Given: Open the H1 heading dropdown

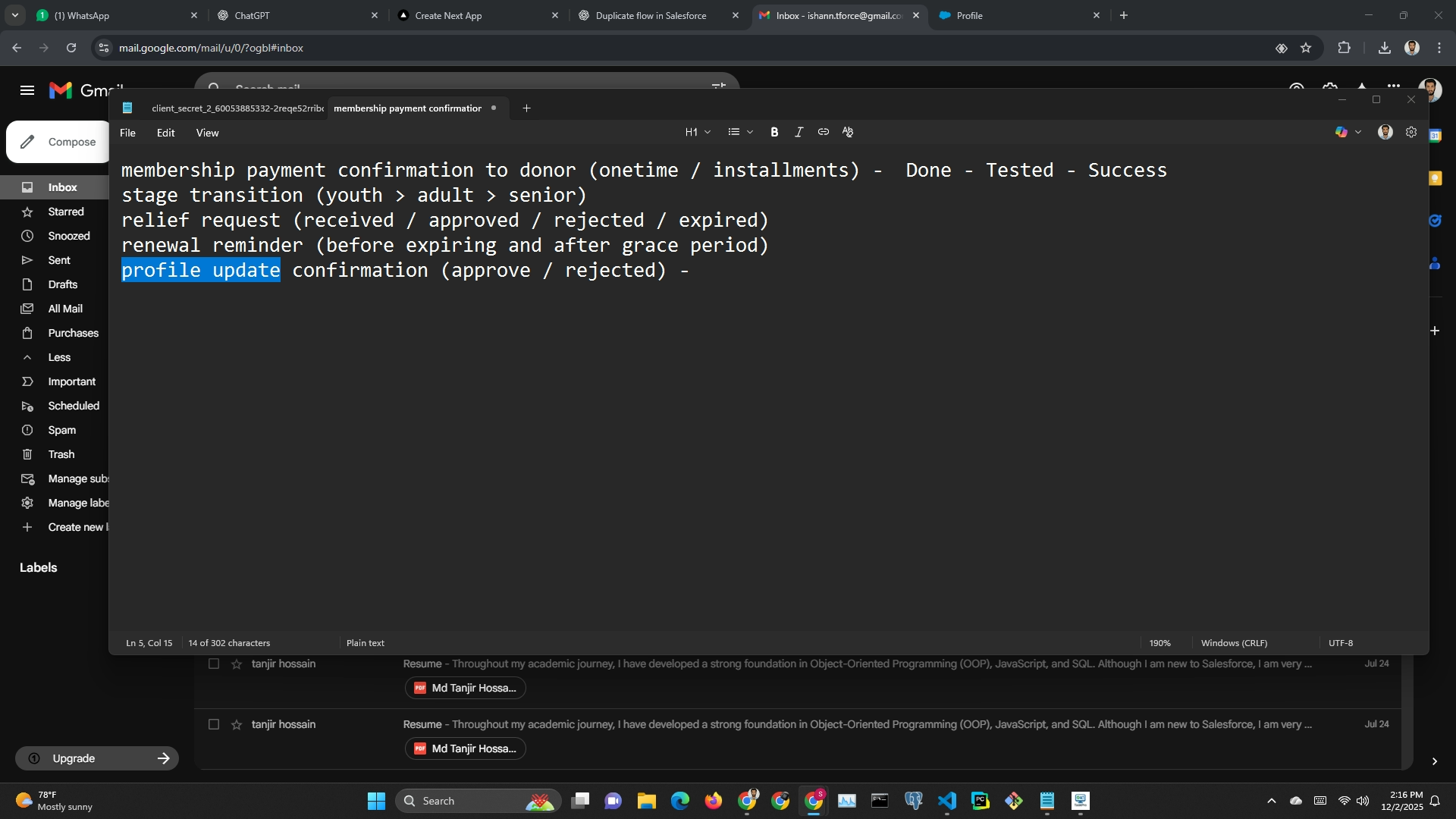Looking at the screenshot, I should coord(698,132).
